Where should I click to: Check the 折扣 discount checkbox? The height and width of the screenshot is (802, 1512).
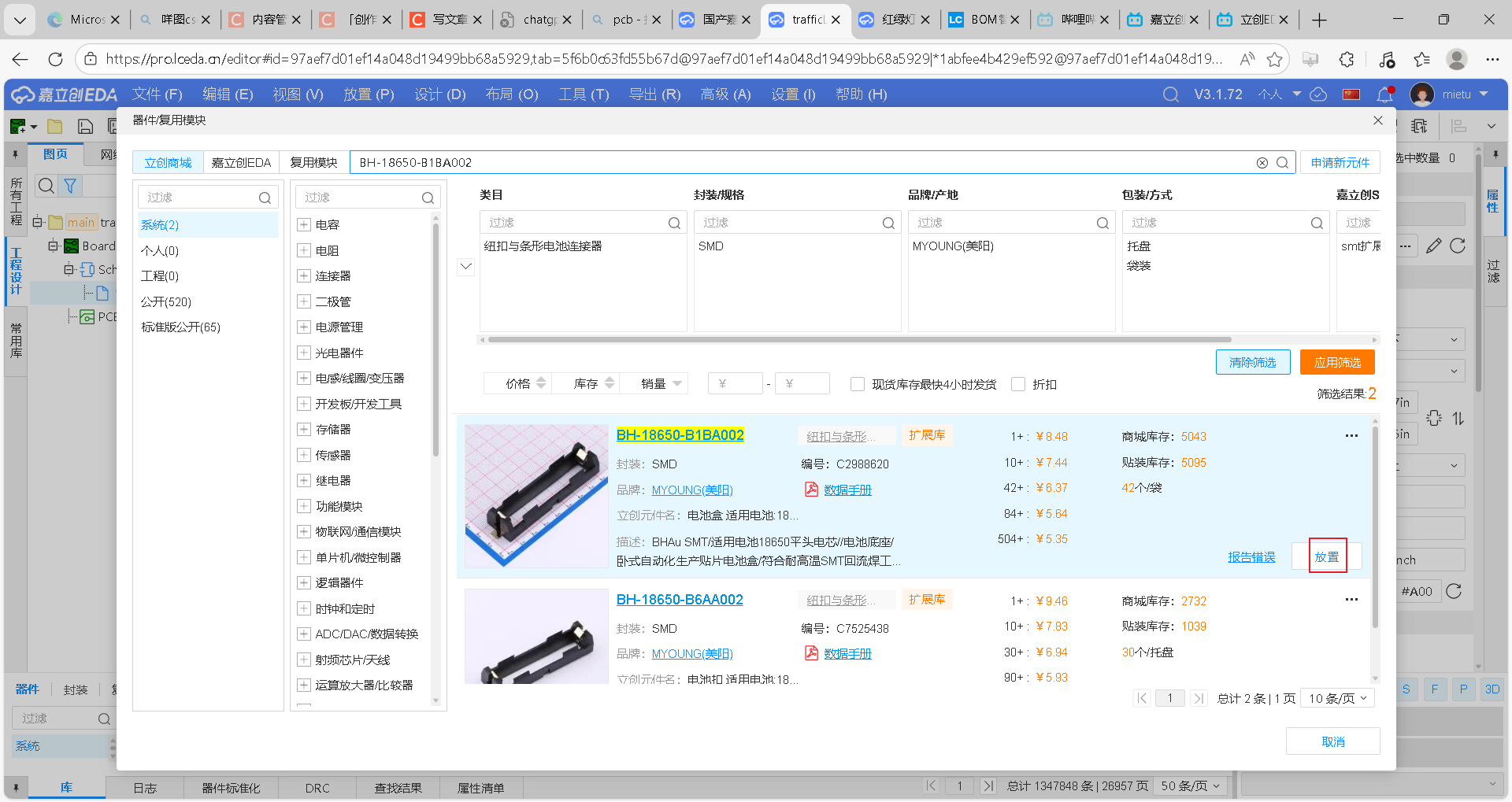[x=1018, y=384]
